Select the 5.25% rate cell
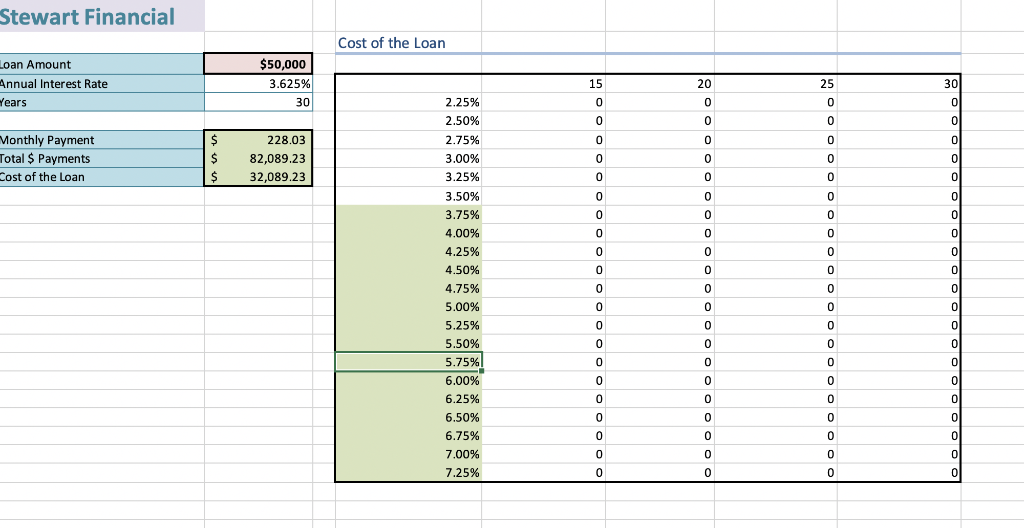1024x528 pixels. pyautogui.click(x=409, y=325)
